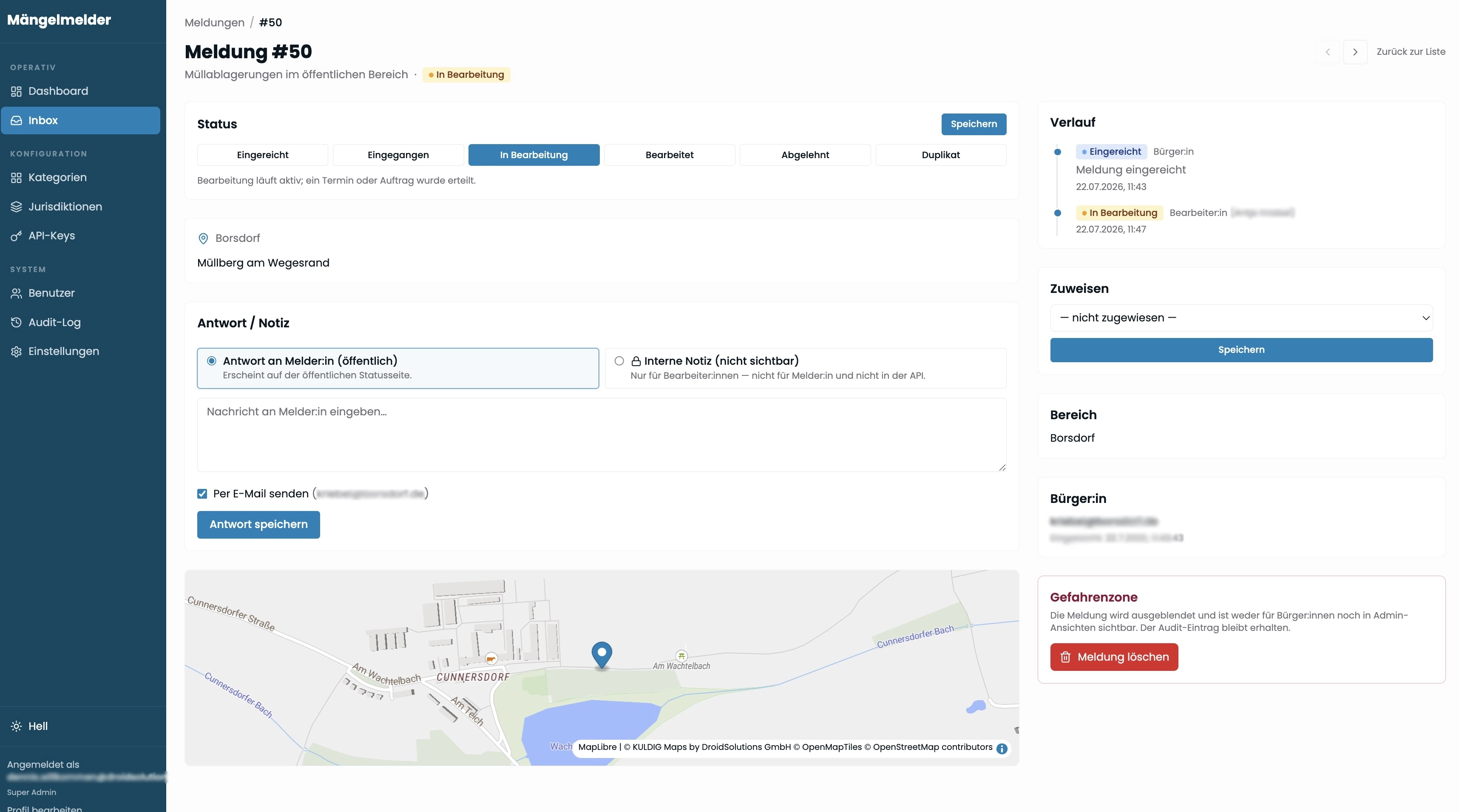Click Borsdorf under the Bereich heading
This screenshot has height=812, width=1459.
[x=1072, y=438]
